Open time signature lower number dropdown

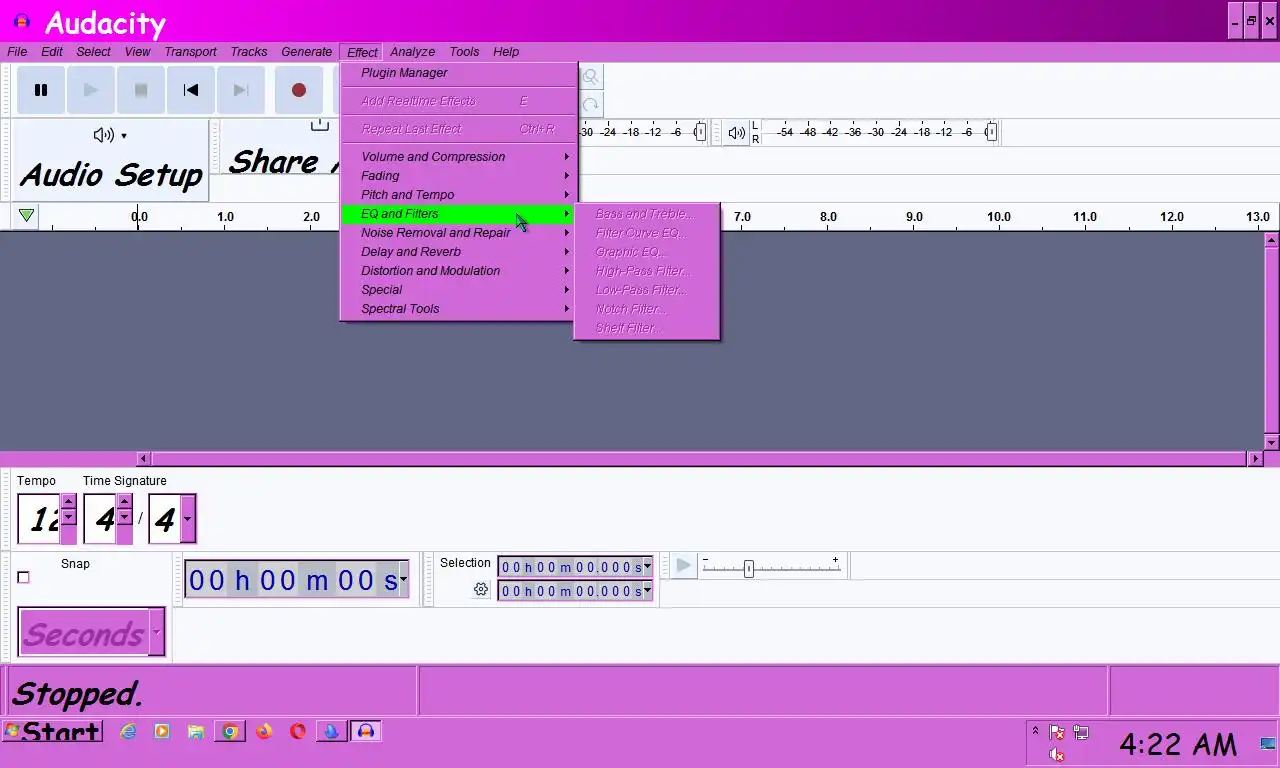tap(187, 519)
